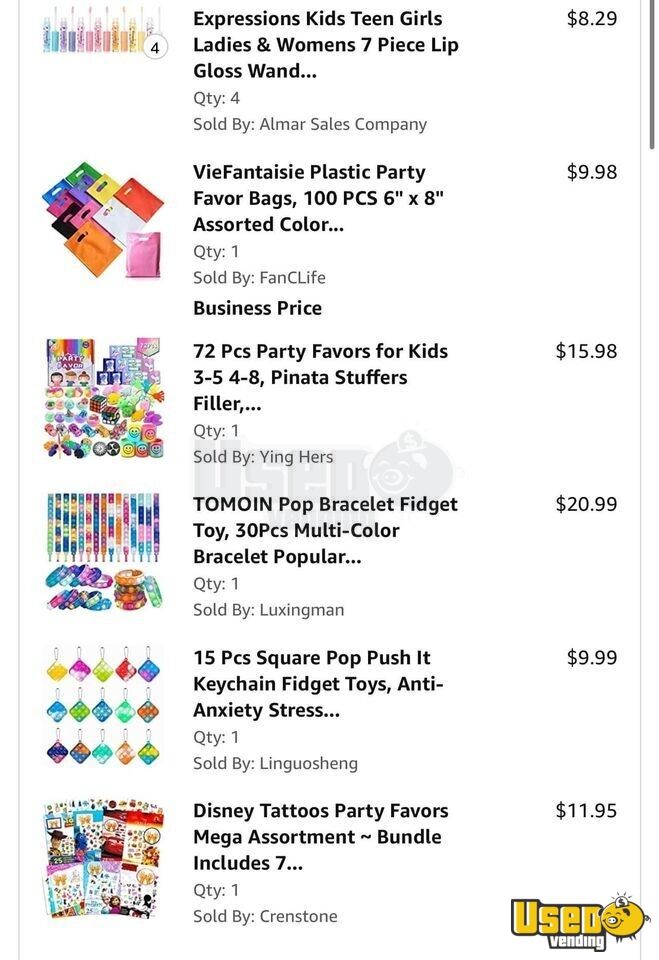Open Disney Tattoos Party Favors Mega Assortment title
The width and height of the screenshot is (659, 960).
point(320,836)
